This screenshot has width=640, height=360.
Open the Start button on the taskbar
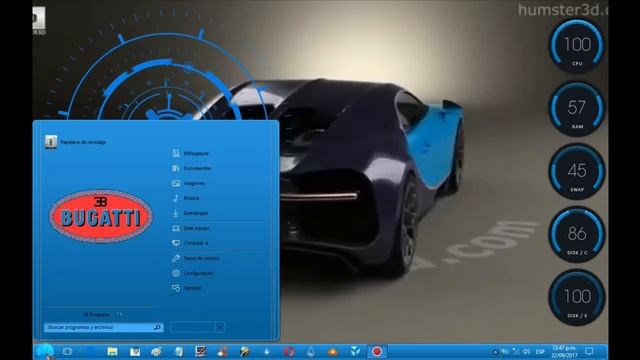44,351
